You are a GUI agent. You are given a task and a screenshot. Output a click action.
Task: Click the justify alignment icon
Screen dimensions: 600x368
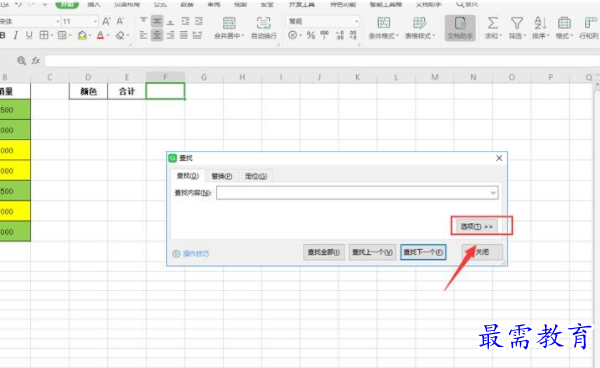184,36
